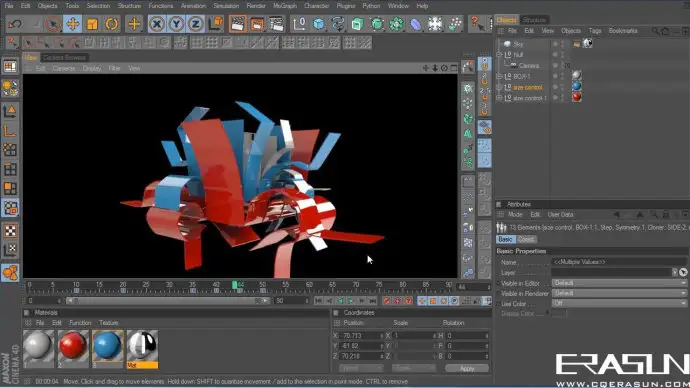Activate the Rotate tool
The height and width of the screenshot is (388, 690).
112,24
